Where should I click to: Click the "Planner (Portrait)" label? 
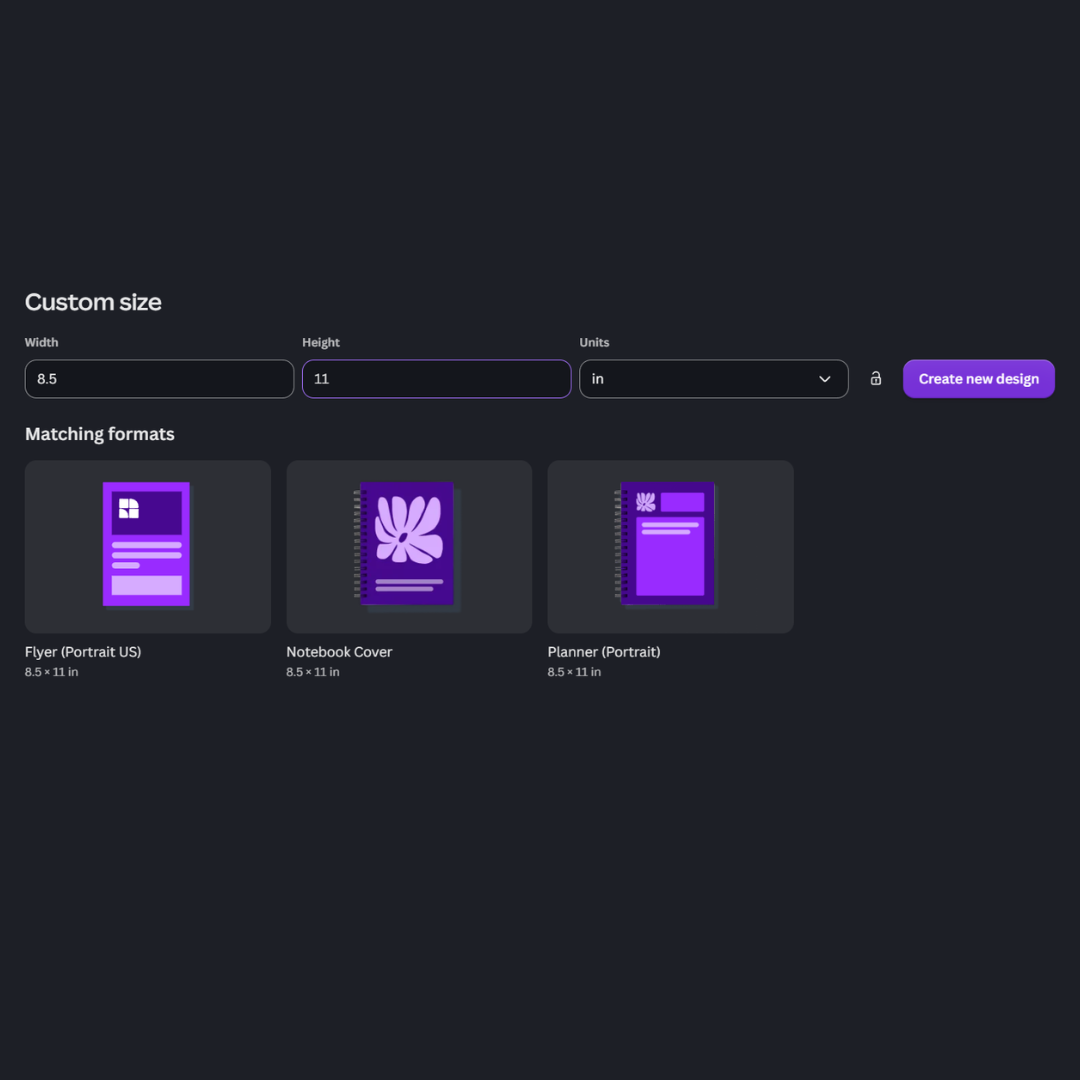tap(604, 652)
